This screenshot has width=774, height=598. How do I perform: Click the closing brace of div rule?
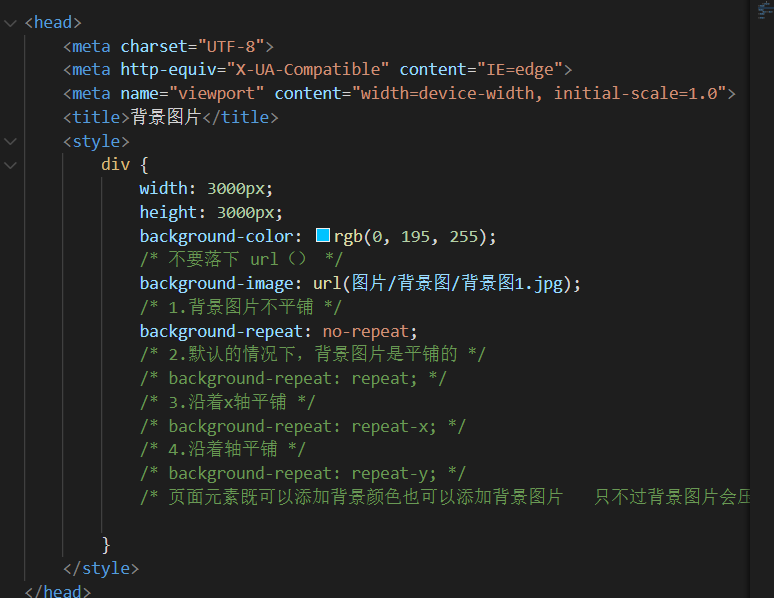click(x=106, y=544)
